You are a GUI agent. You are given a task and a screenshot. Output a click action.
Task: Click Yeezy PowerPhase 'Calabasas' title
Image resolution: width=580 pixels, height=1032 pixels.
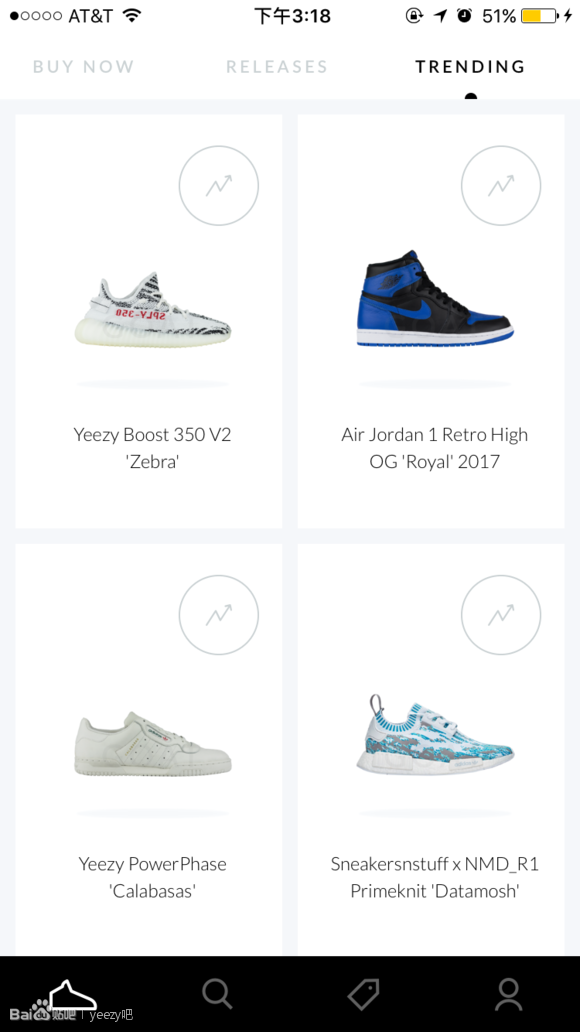pos(153,877)
